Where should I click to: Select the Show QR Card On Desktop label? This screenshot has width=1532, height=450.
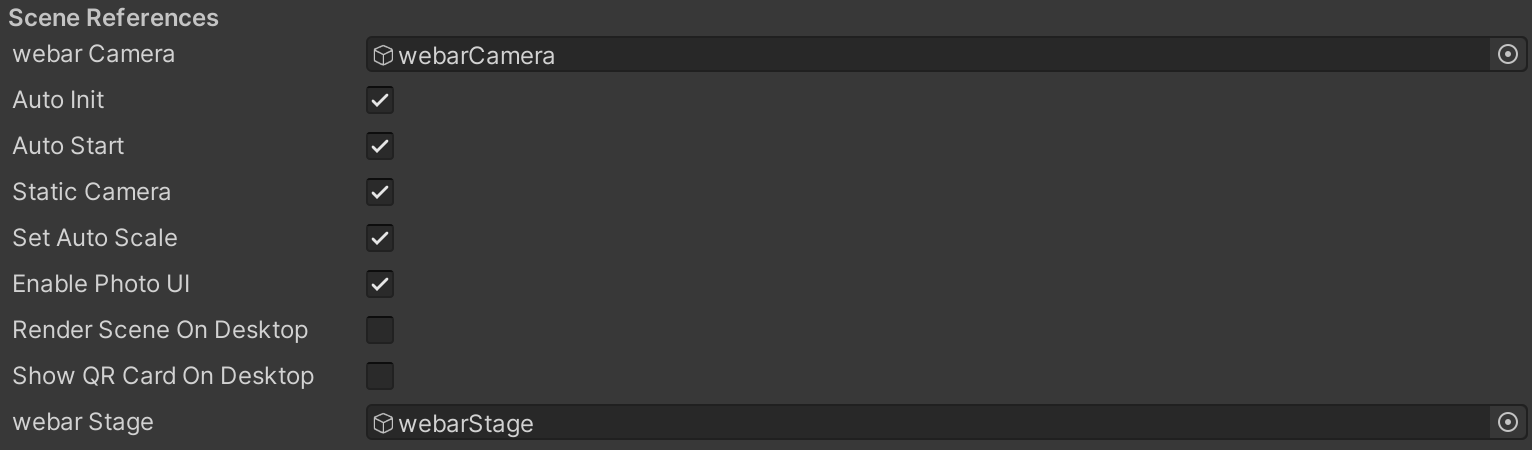[x=163, y=376]
